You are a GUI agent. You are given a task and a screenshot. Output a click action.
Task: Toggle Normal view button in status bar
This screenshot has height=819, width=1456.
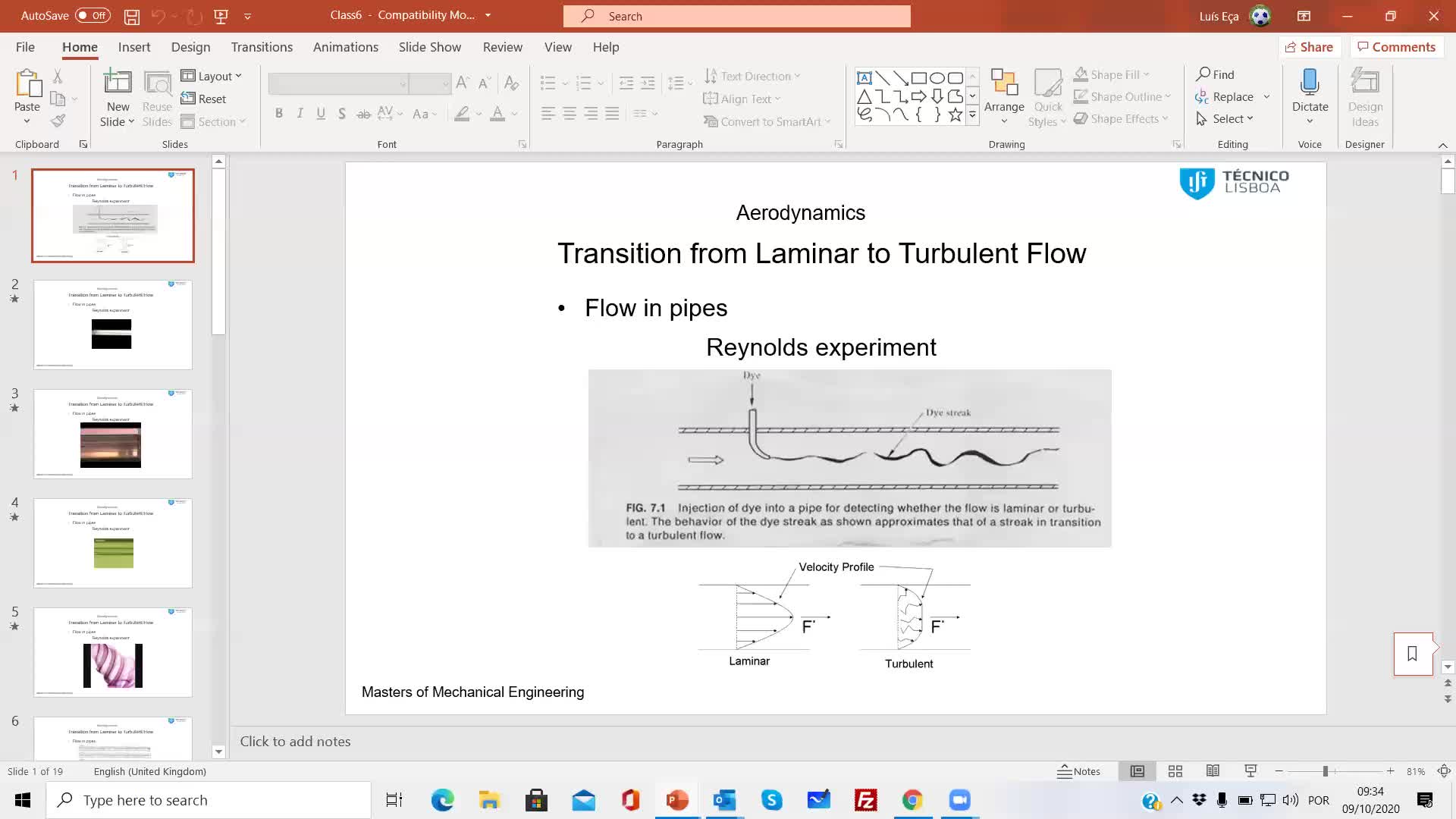(x=1137, y=771)
